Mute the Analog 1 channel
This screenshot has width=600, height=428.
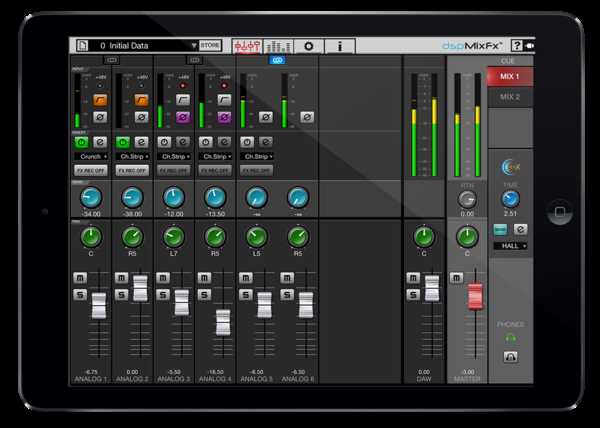coord(80,278)
